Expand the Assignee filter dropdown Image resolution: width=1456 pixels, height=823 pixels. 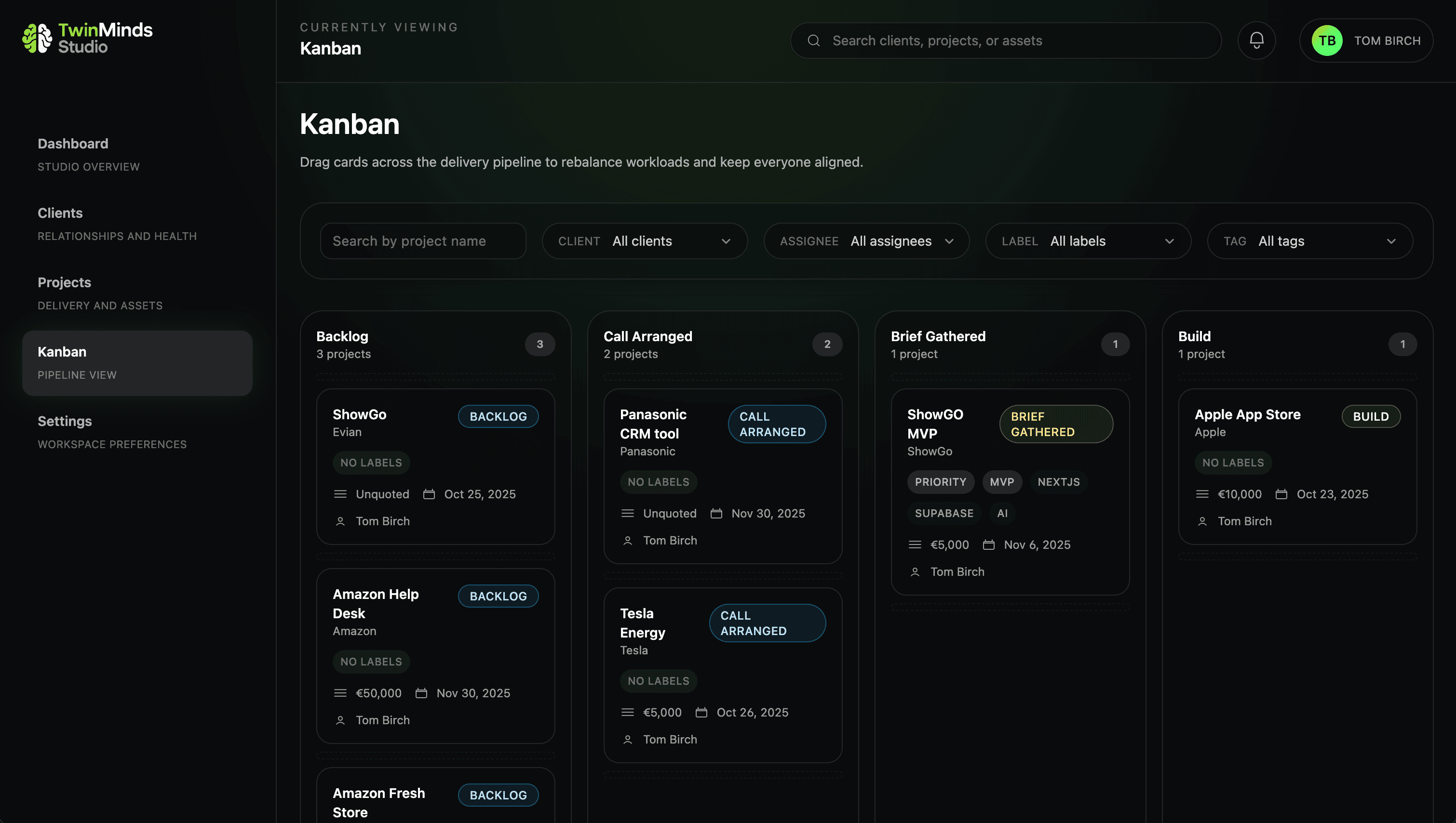[x=866, y=241]
